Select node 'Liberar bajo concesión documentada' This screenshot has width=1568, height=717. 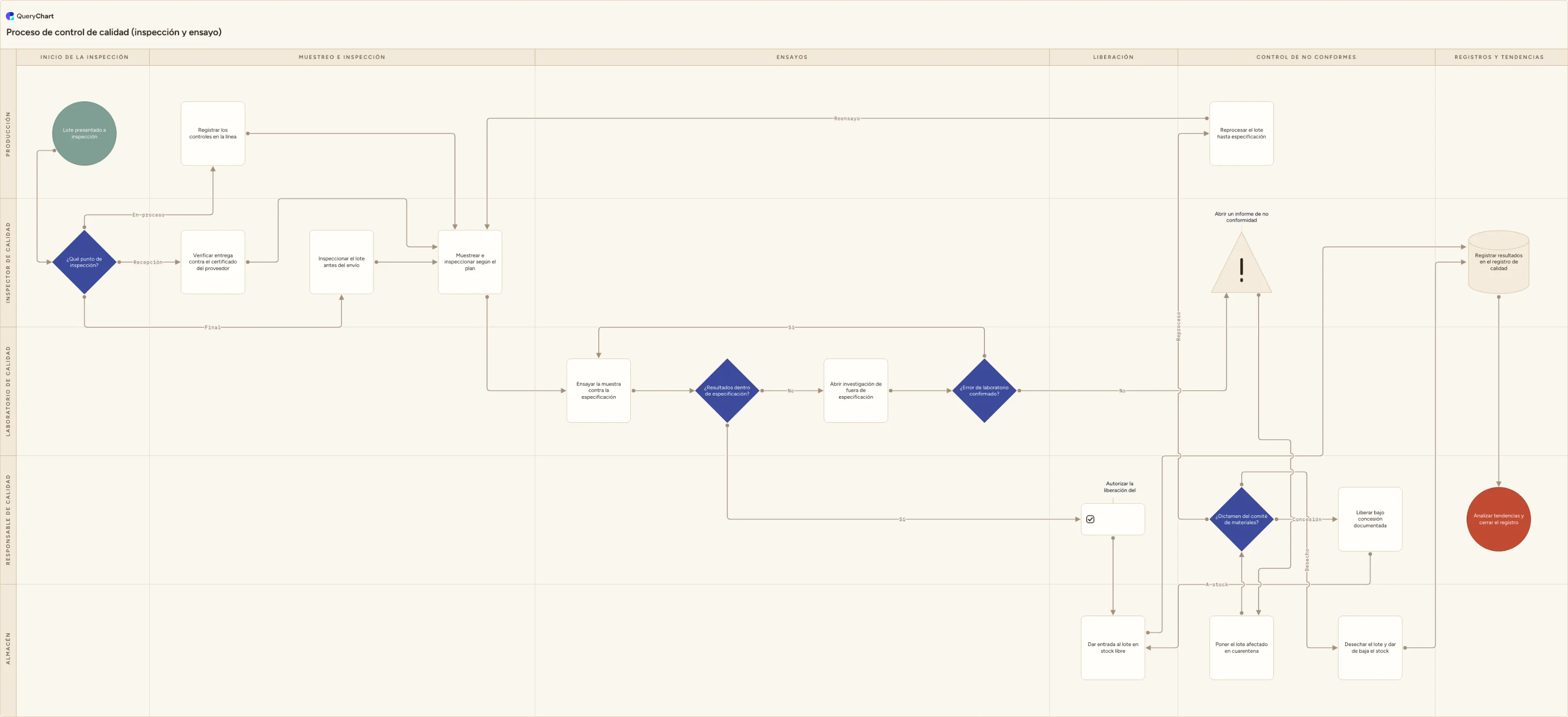(1370, 519)
